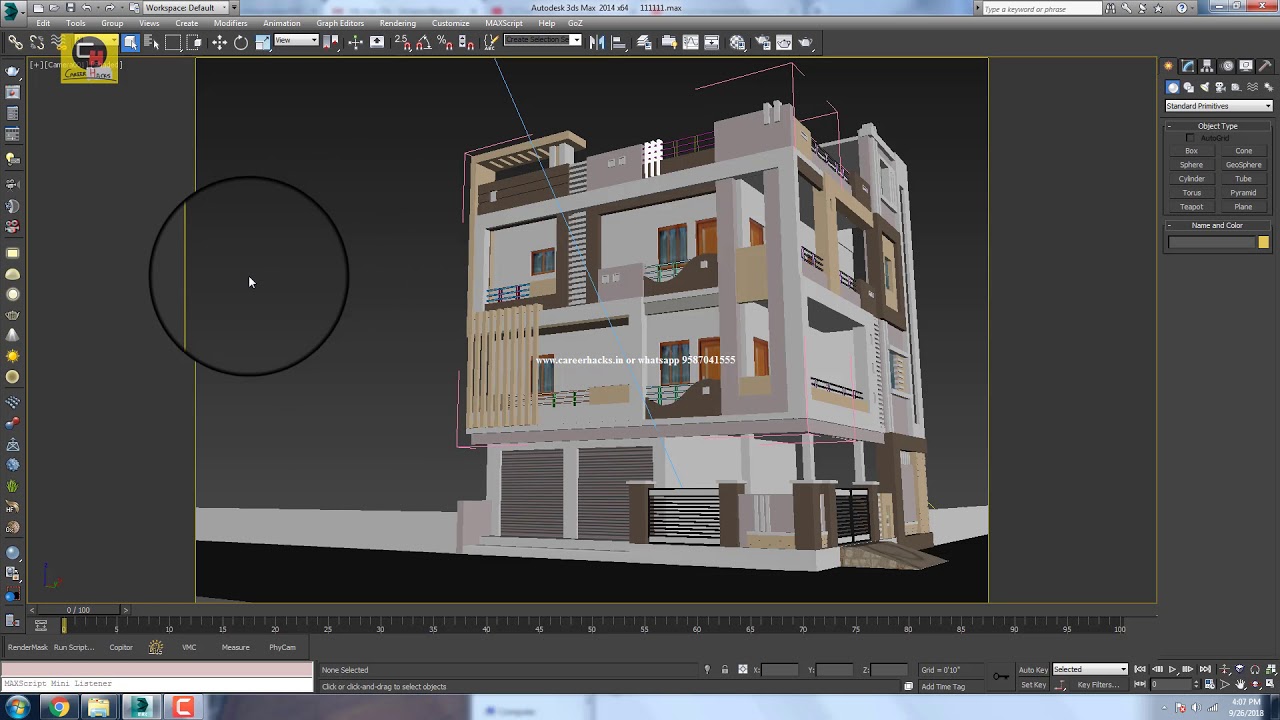Screen dimensions: 1280x720
Task: Toggle Isolate Selection lightbulb icon
Action: coord(707,669)
